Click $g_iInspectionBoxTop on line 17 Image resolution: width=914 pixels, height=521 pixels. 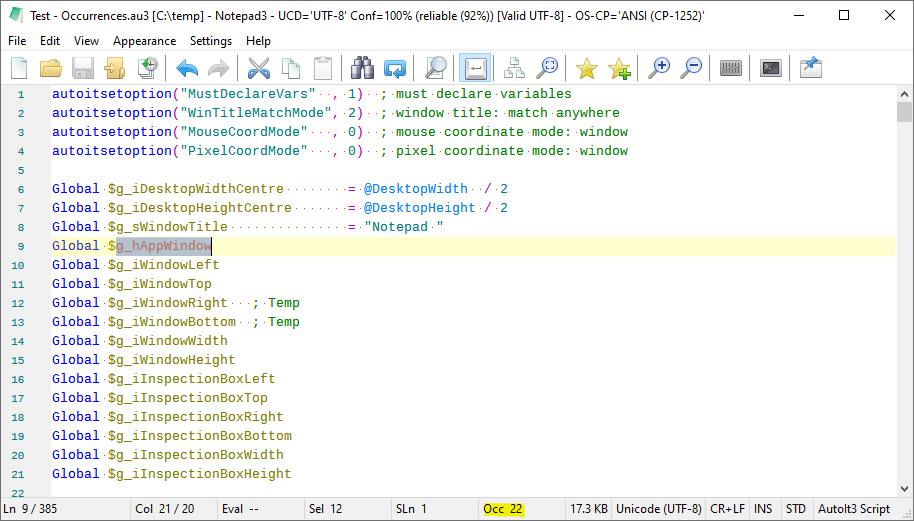pos(188,398)
